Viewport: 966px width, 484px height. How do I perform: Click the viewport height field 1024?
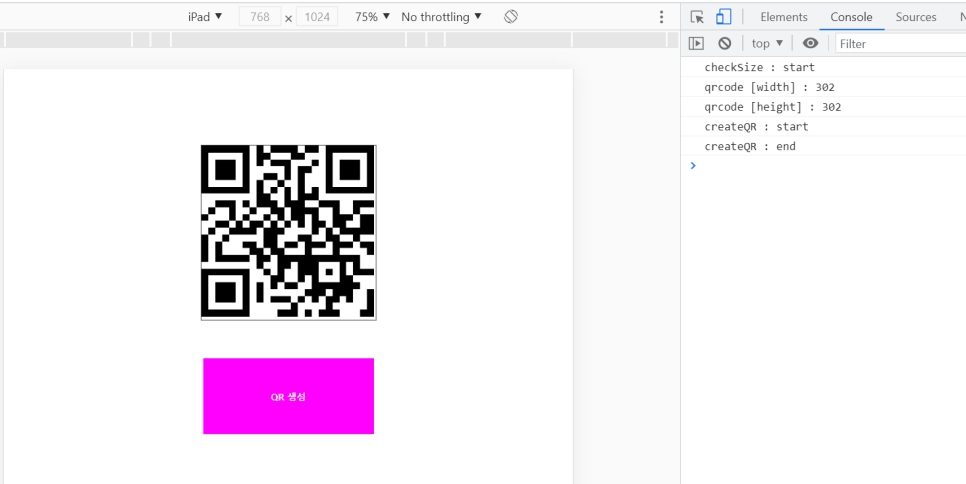click(317, 17)
